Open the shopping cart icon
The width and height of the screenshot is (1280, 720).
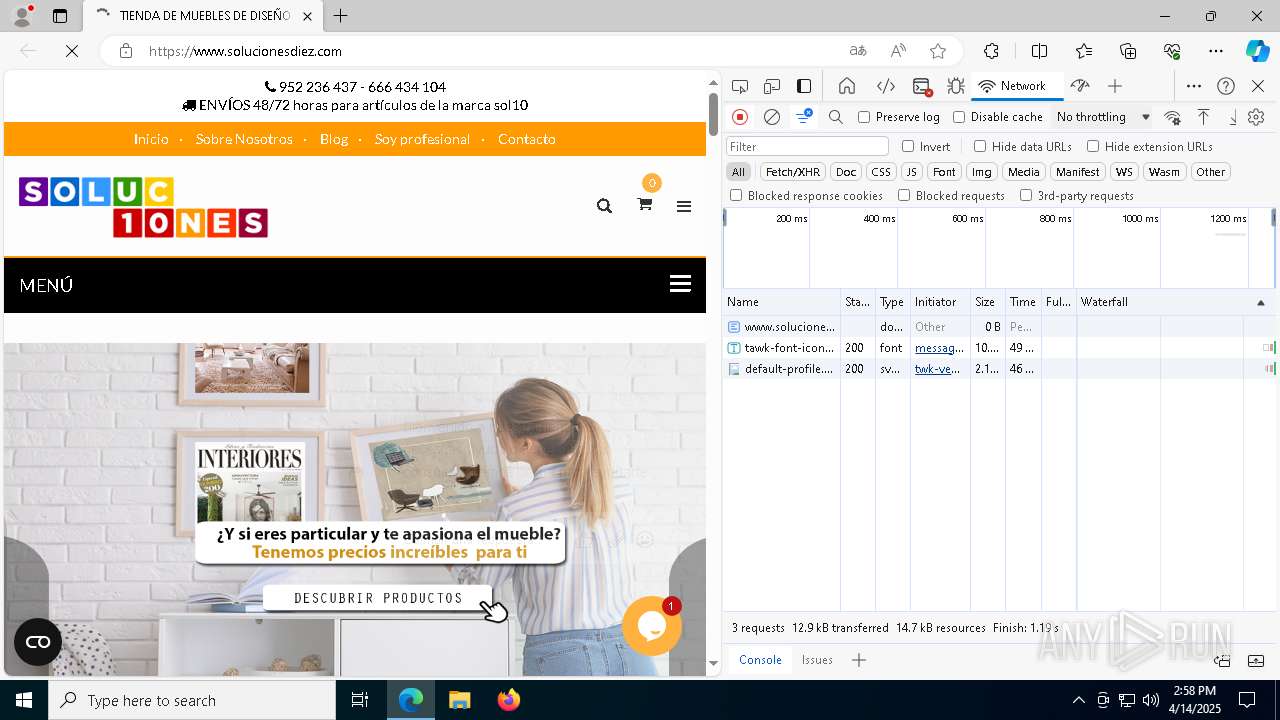point(645,204)
